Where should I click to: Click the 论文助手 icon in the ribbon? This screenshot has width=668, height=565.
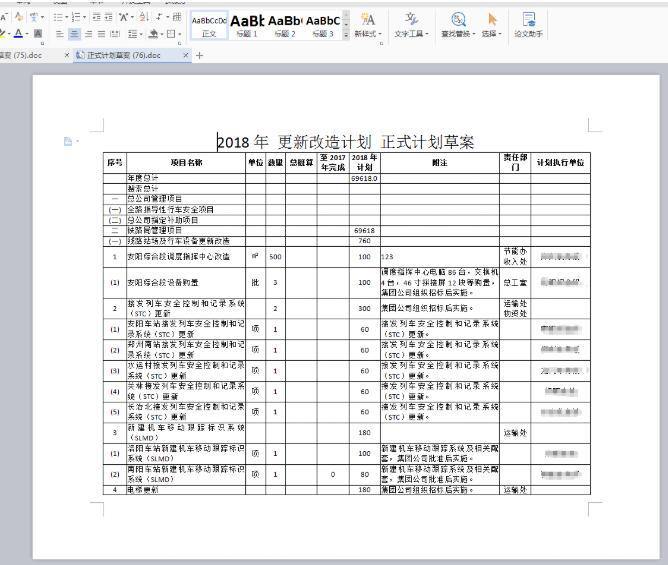pyautogui.click(x=528, y=23)
